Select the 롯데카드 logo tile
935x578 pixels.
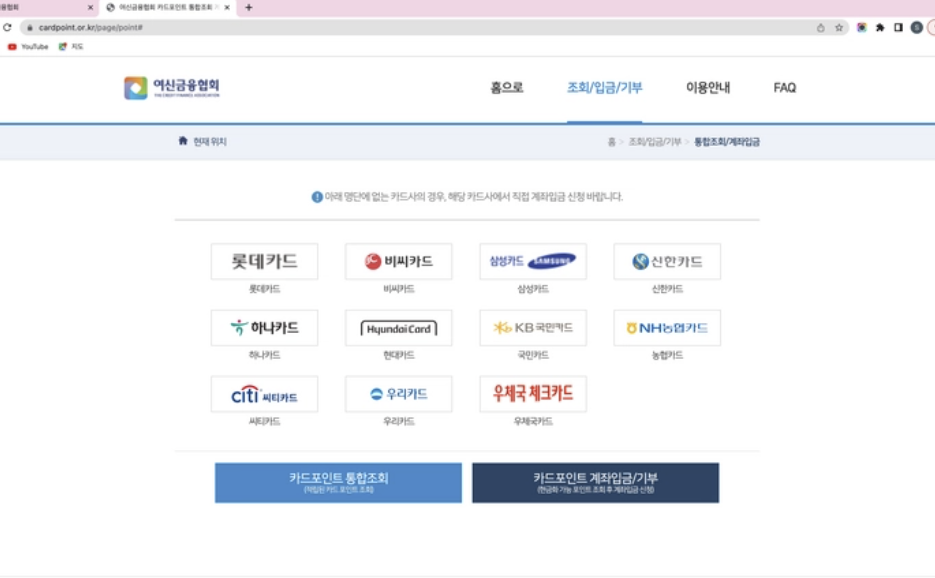pyautogui.click(x=264, y=261)
